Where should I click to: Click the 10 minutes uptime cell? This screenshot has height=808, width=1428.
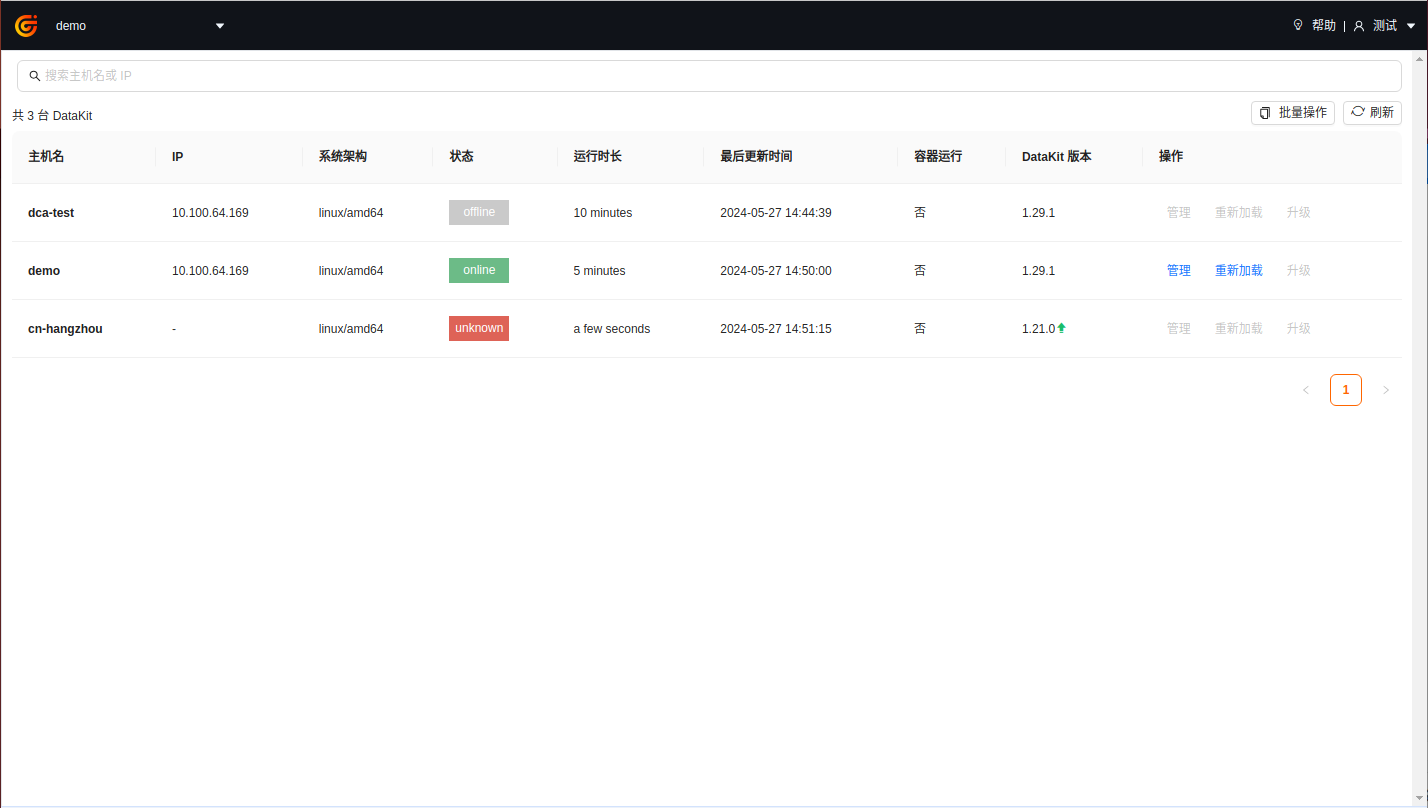point(603,213)
